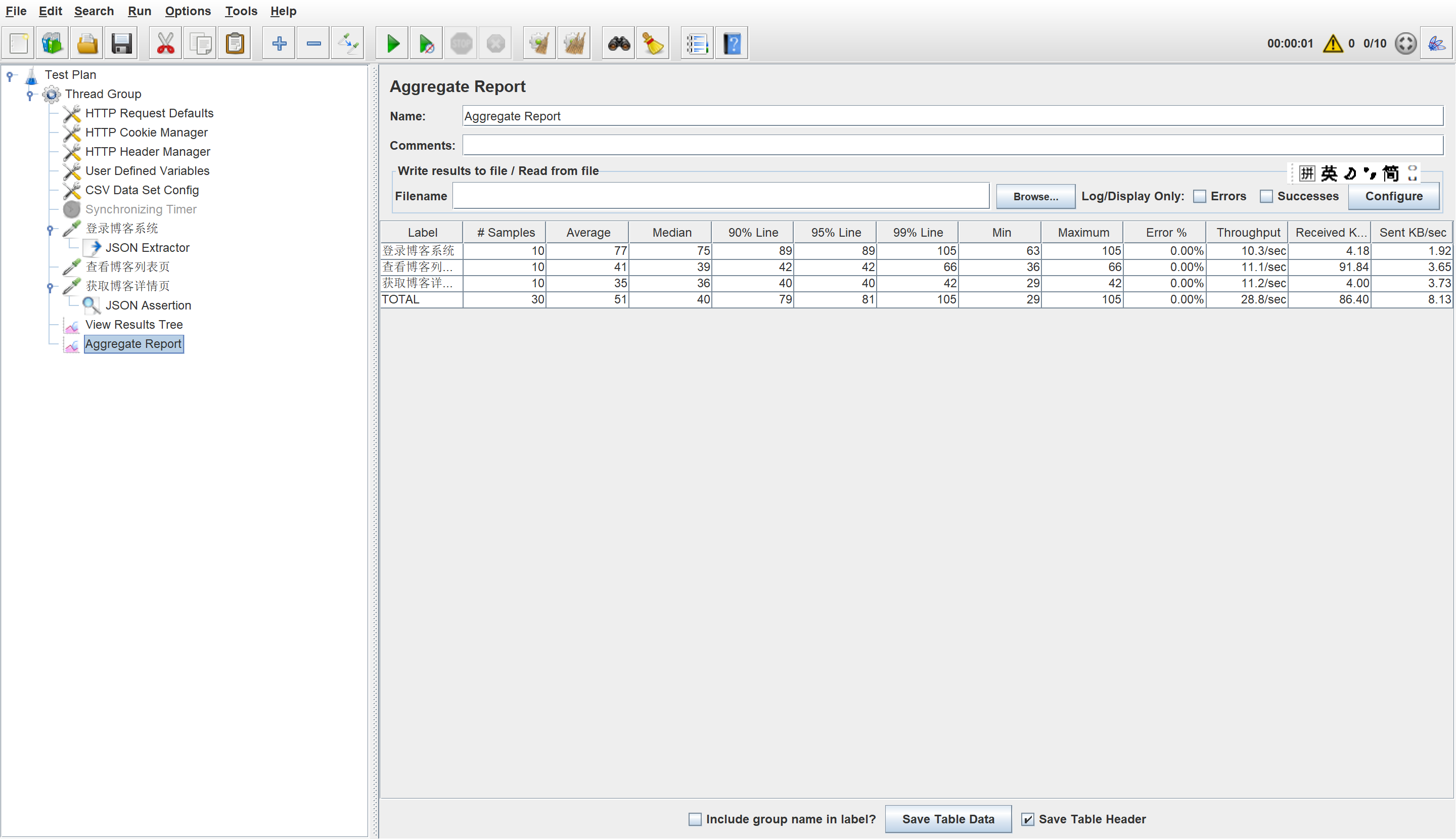Uncheck Save Table Header checkbox

click(1027, 819)
